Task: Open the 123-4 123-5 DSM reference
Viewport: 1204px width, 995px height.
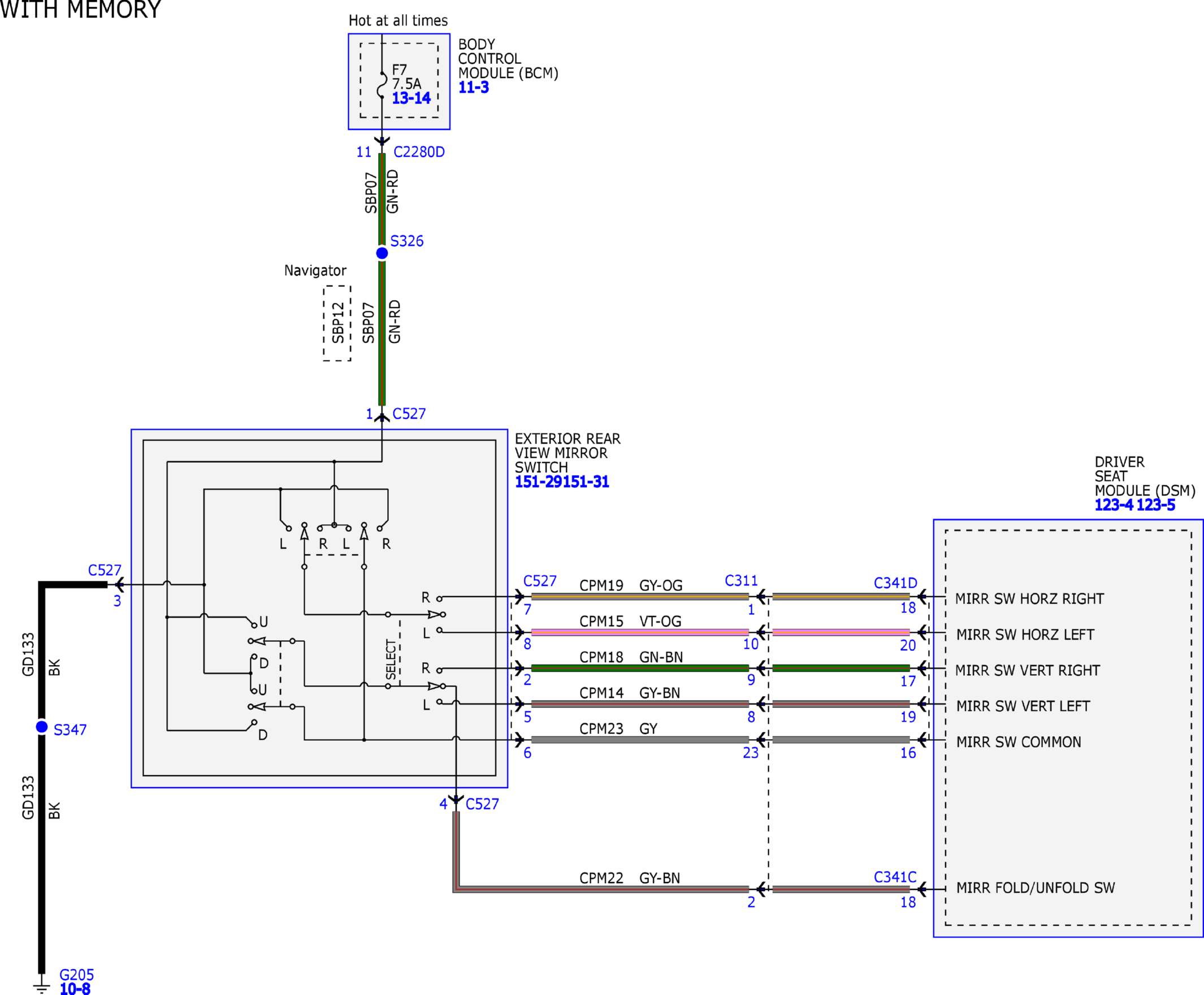Action: (x=1134, y=505)
